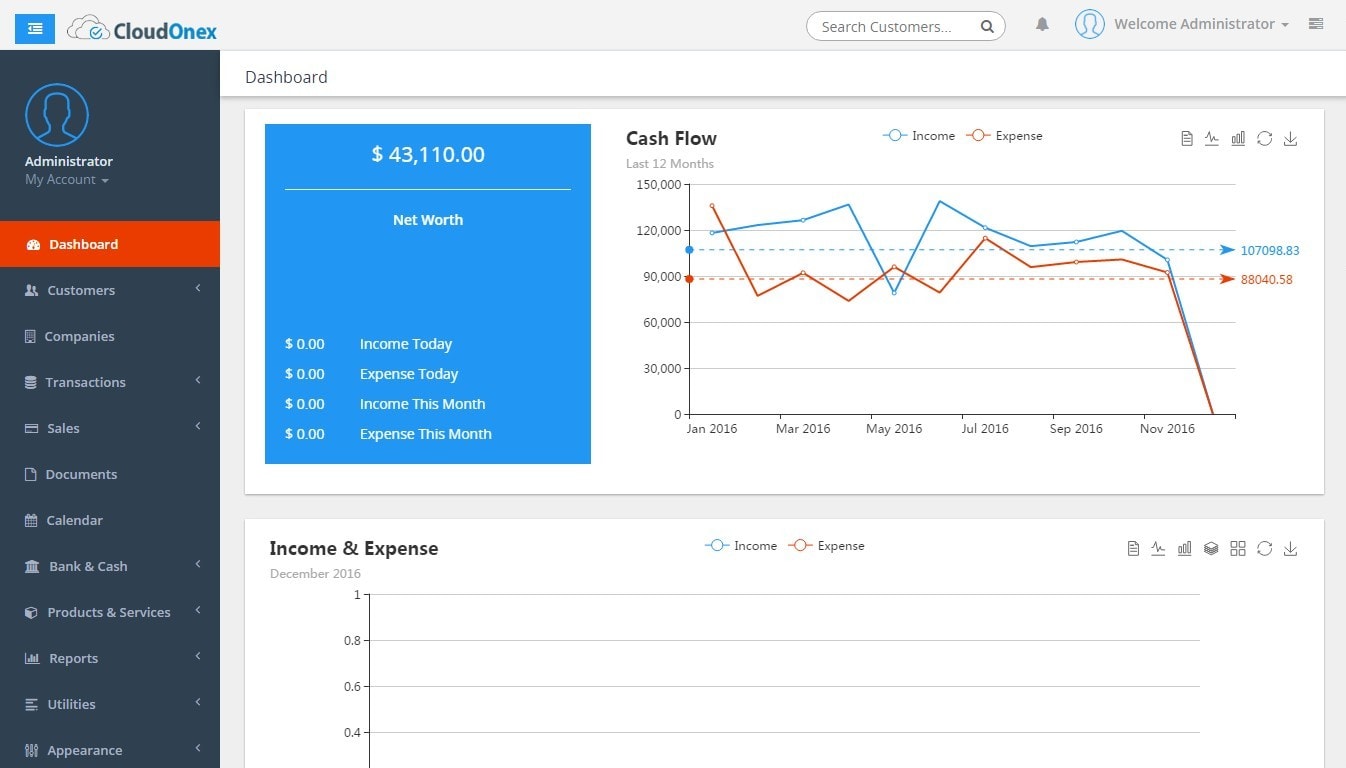Open the Documents menu item
The image size is (1346, 768).
pyautogui.click(x=110, y=474)
